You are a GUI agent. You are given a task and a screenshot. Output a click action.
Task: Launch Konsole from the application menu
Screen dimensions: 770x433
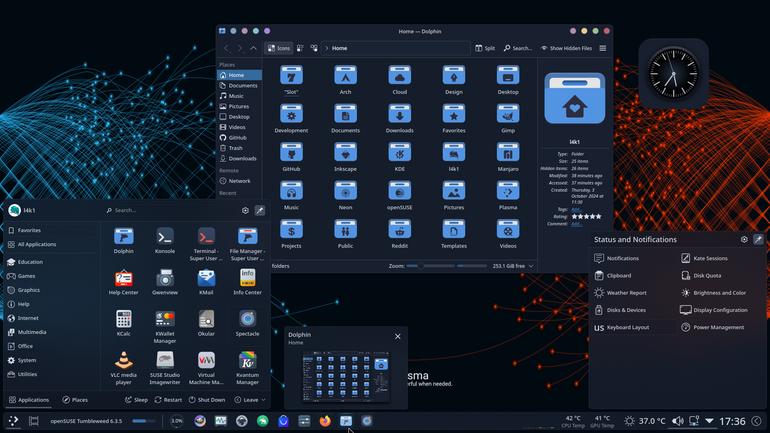pos(165,241)
